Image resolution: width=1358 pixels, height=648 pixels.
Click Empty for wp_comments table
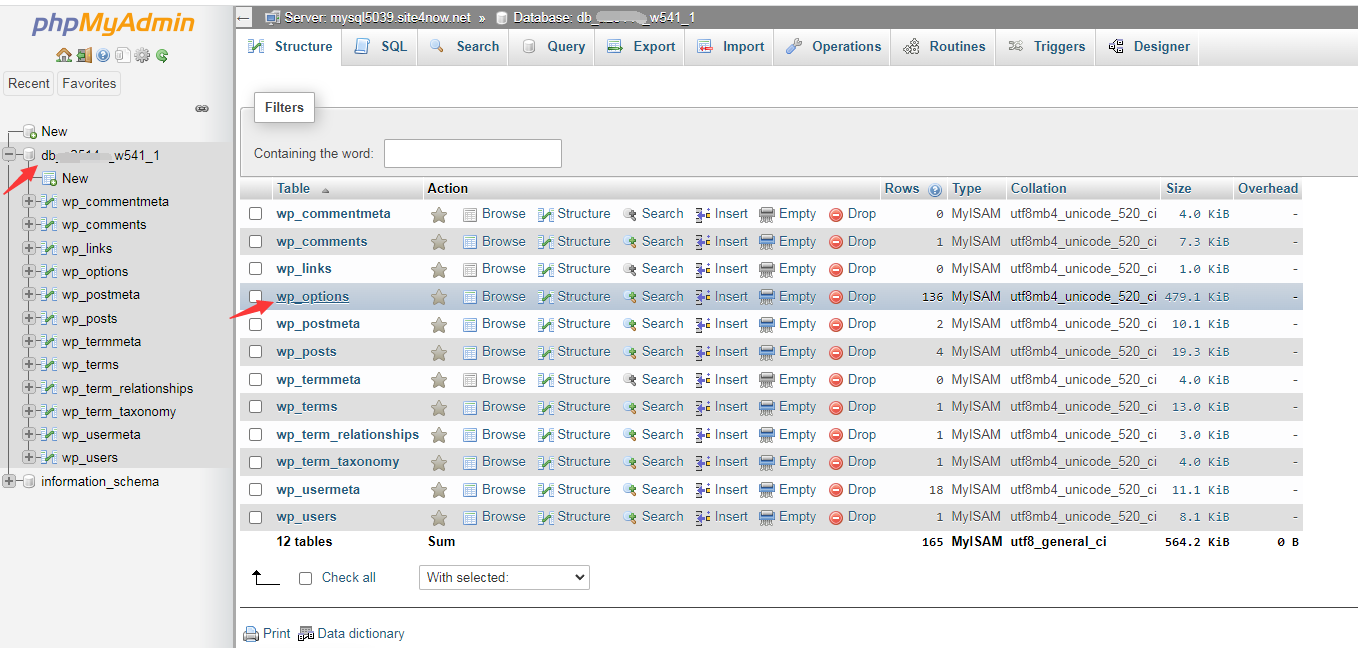point(788,242)
